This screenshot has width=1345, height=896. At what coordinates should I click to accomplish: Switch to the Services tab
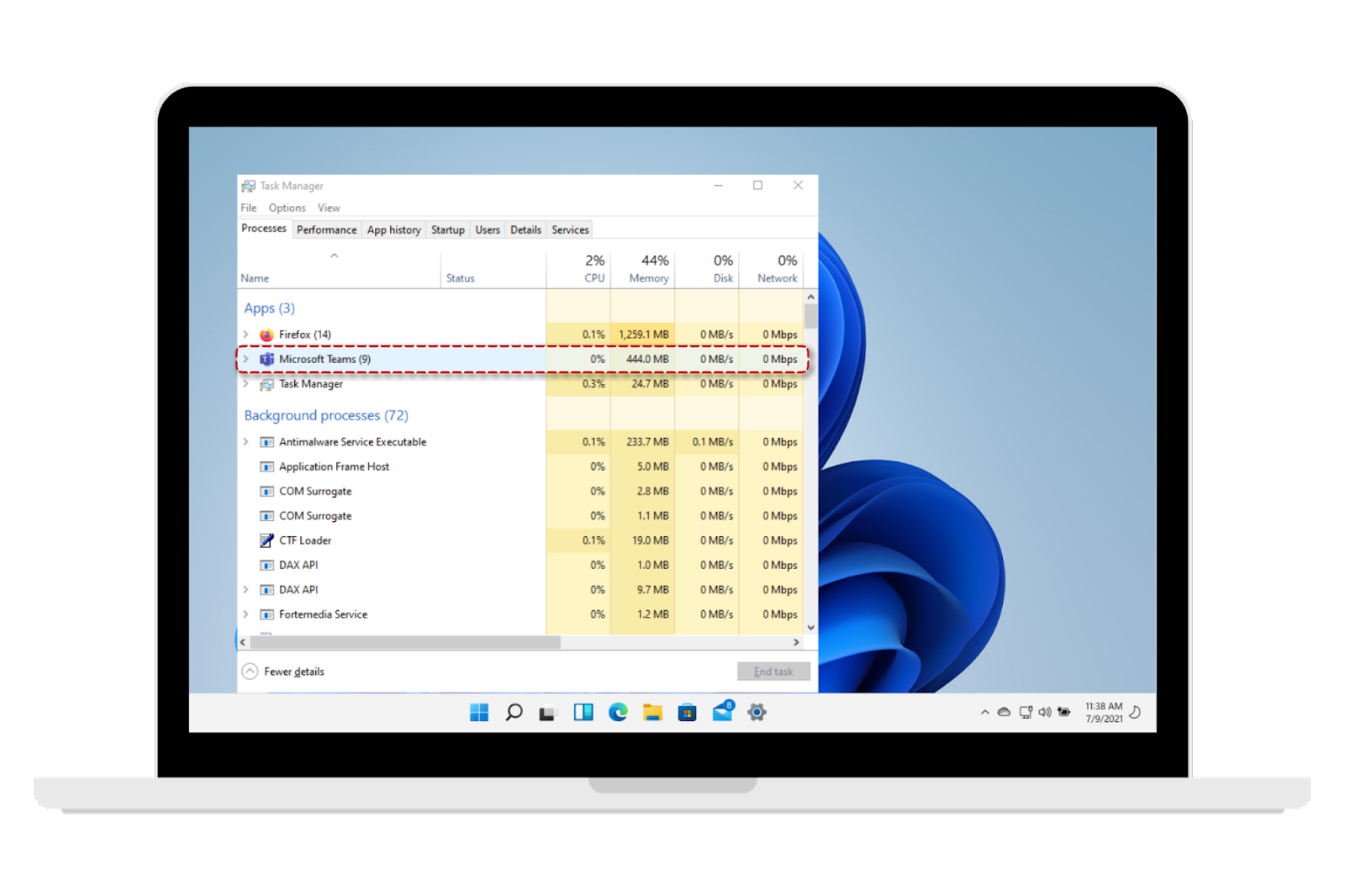pos(571,230)
